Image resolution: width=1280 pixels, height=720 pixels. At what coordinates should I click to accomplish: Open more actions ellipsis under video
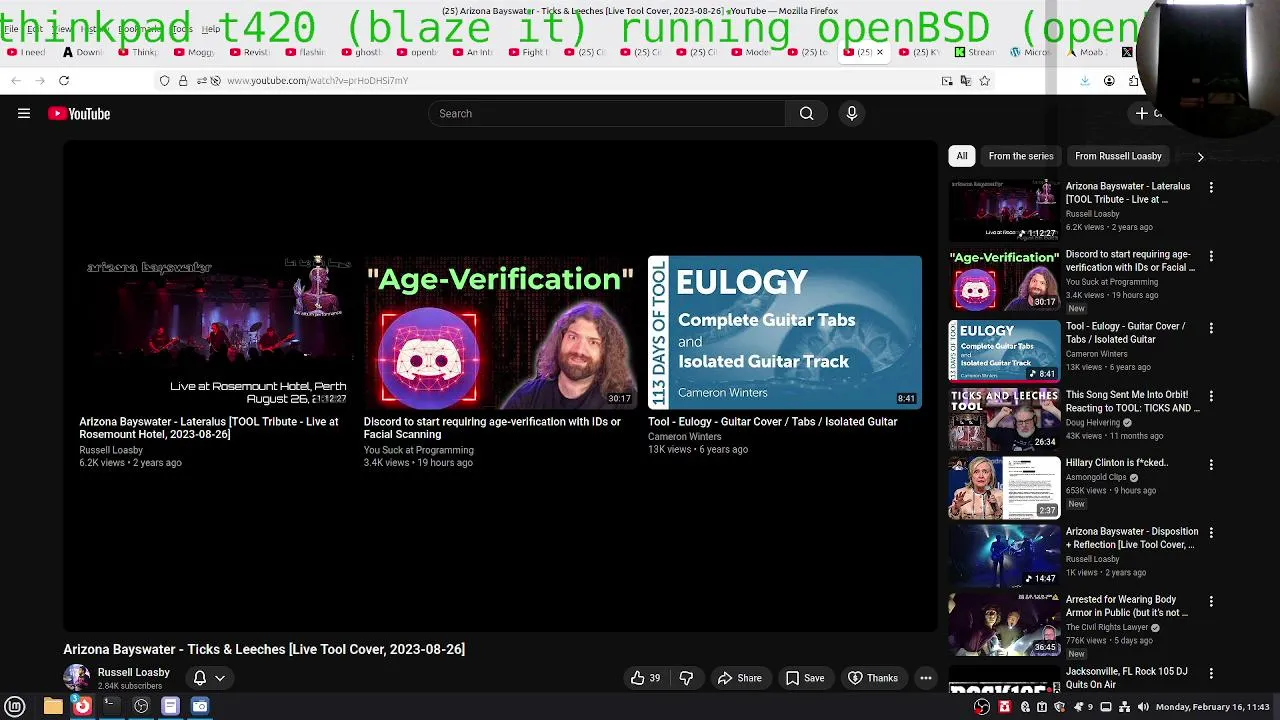[926, 678]
